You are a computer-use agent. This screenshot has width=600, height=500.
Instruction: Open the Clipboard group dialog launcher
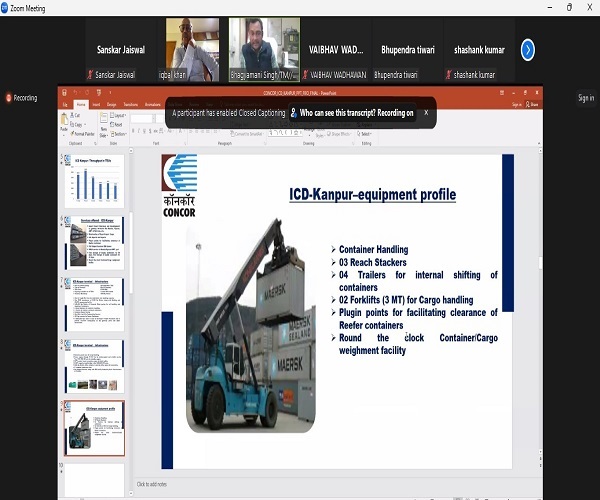(95, 143)
